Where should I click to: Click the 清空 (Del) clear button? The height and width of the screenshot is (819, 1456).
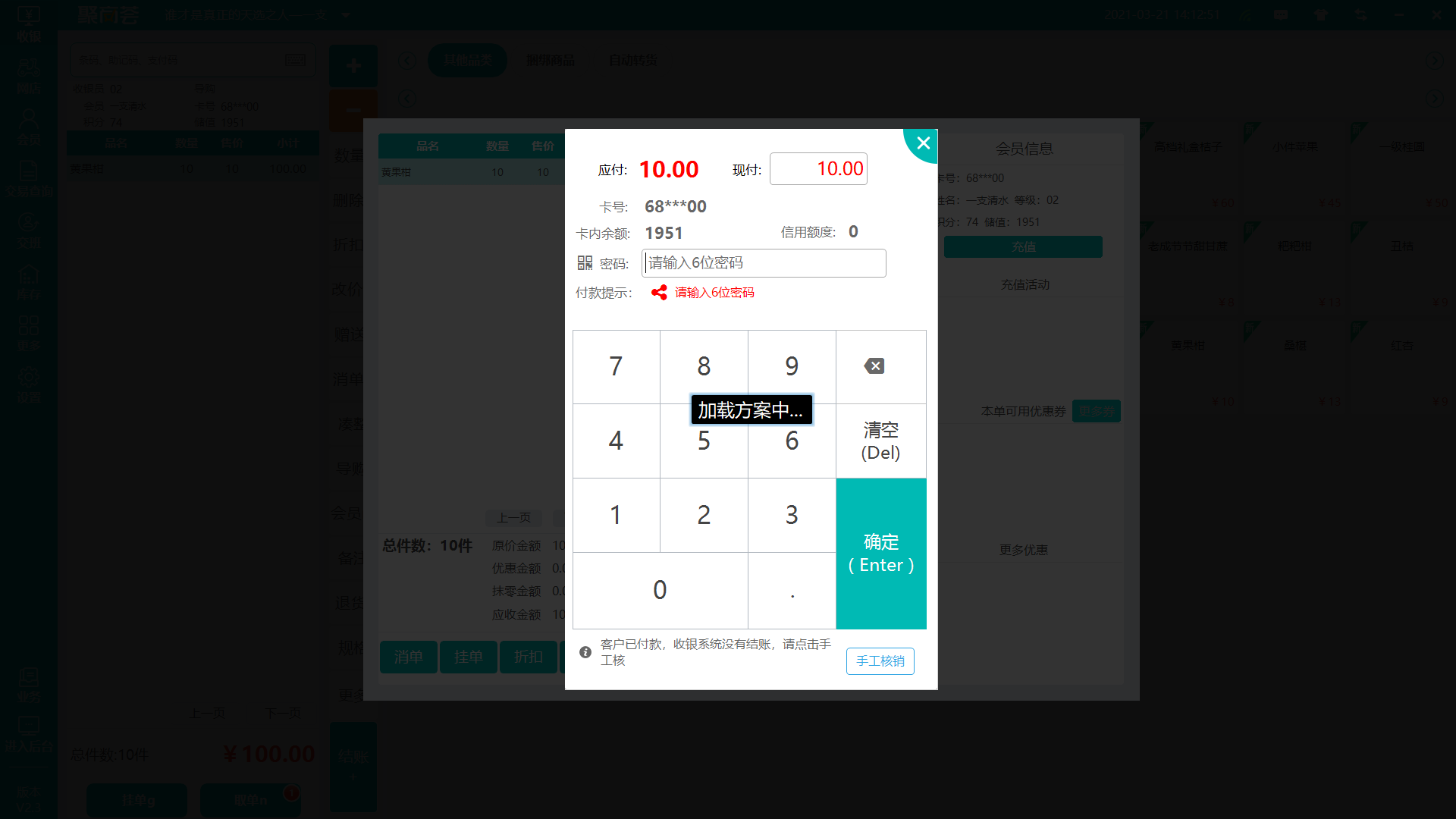coord(880,441)
